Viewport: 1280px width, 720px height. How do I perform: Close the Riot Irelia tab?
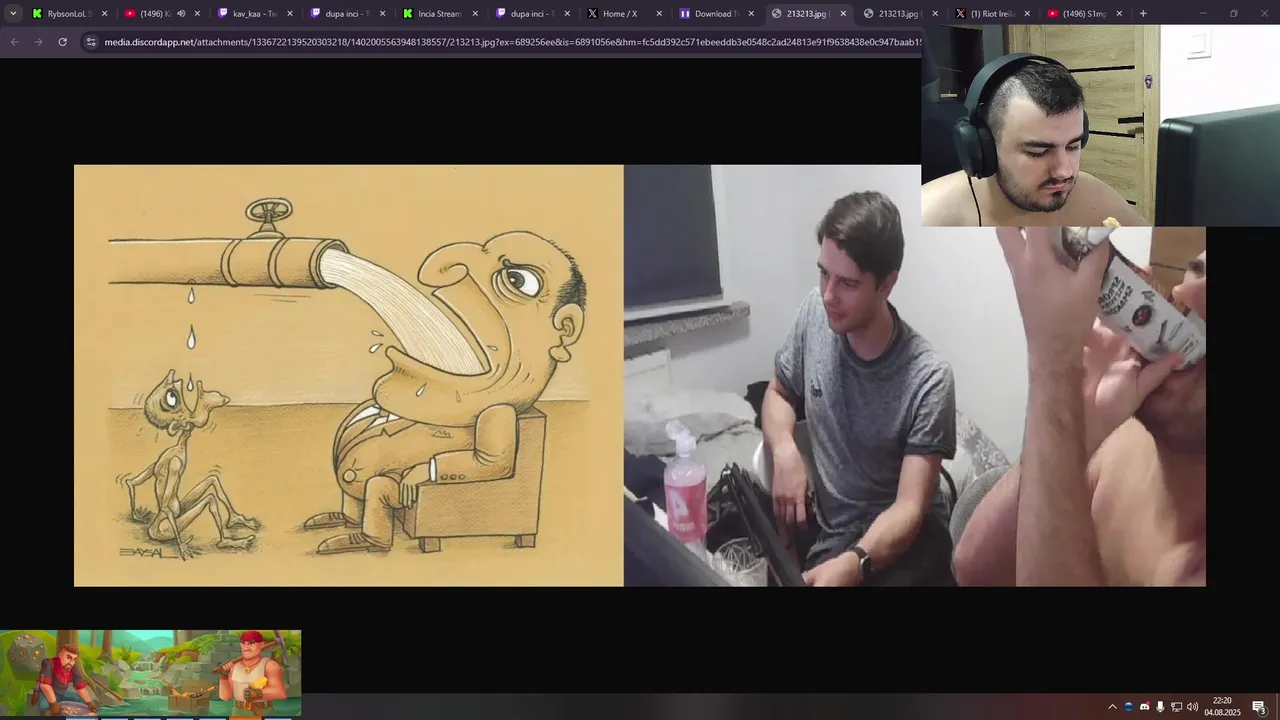[1027, 14]
